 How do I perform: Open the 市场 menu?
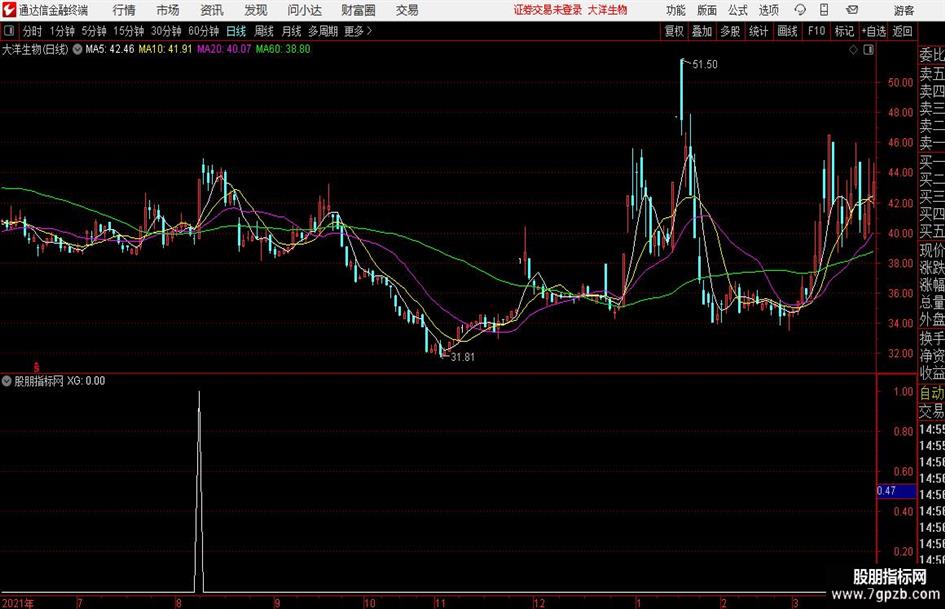coord(168,10)
